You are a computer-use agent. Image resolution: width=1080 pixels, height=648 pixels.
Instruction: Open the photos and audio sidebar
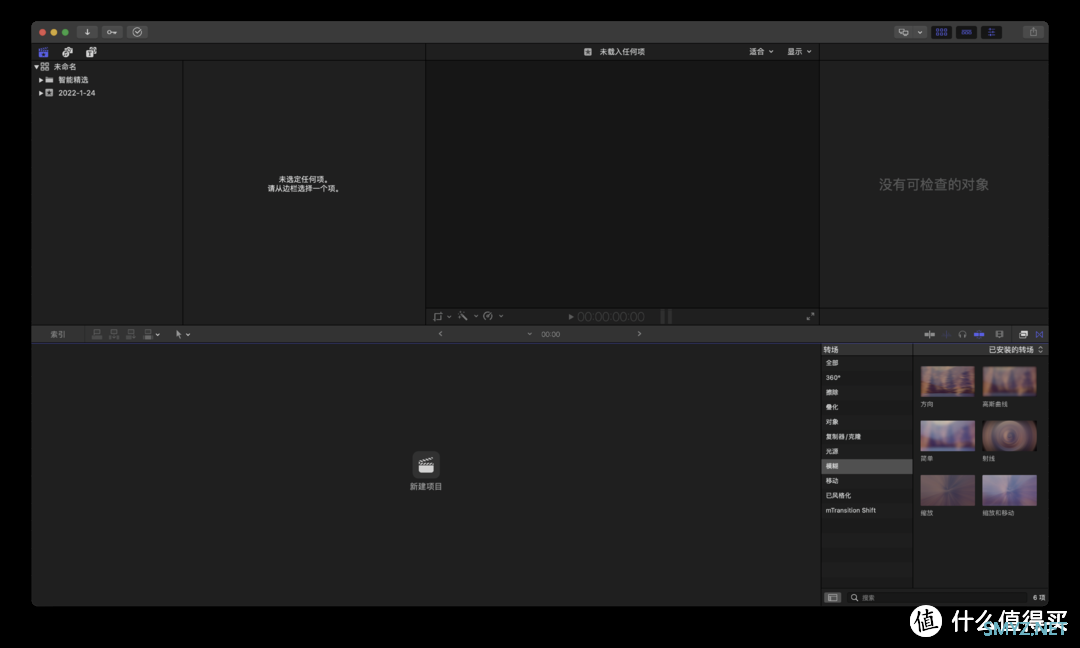click(67, 52)
